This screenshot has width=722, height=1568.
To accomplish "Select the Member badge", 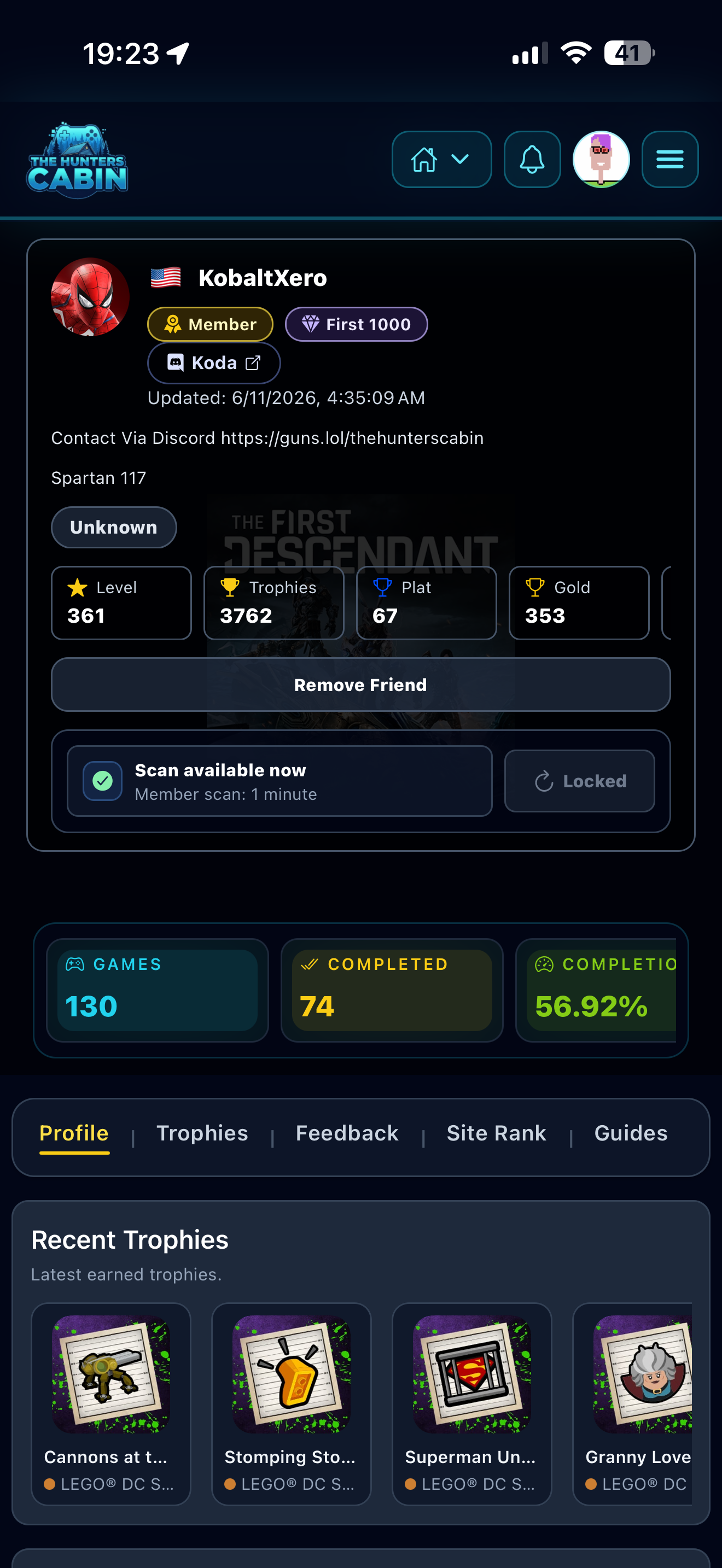I will coord(210,324).
